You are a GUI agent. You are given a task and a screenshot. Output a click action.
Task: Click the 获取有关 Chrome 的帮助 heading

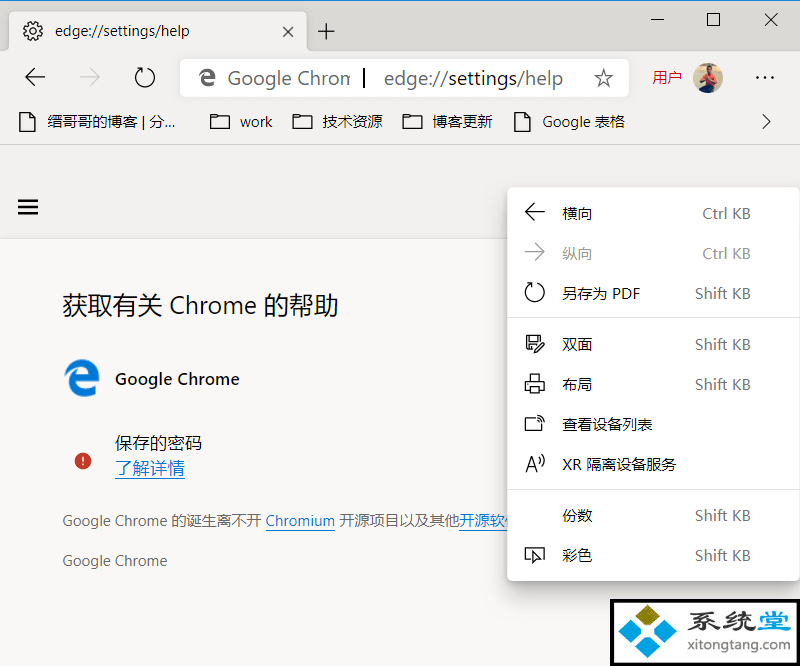[200, 305]
